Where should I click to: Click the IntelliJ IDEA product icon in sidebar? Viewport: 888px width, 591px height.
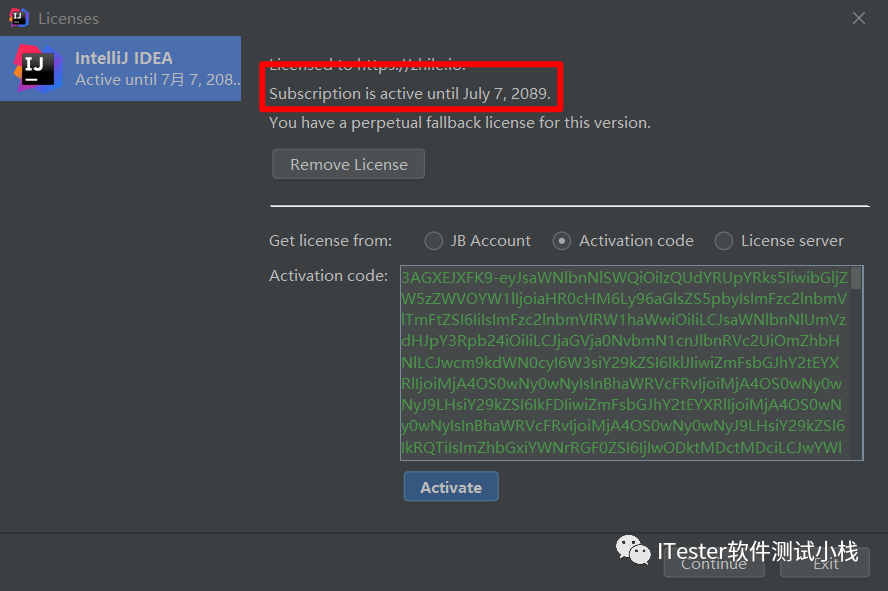click(39, 68)
